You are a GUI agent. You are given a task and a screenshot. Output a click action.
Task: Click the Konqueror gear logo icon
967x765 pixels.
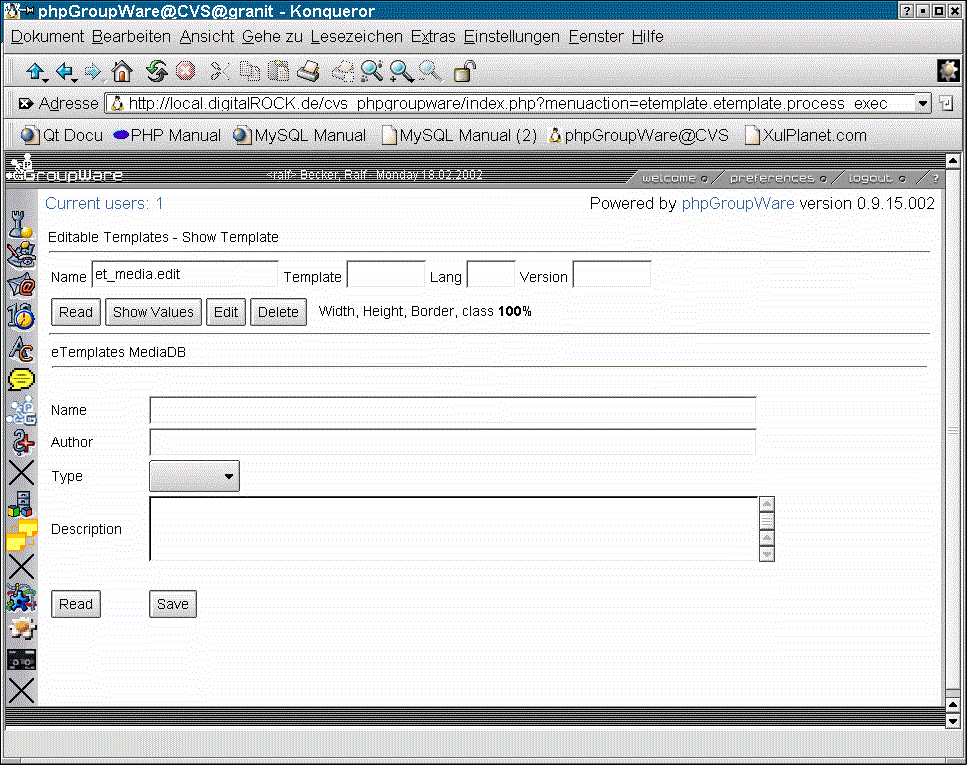click(x=948, y=70)
